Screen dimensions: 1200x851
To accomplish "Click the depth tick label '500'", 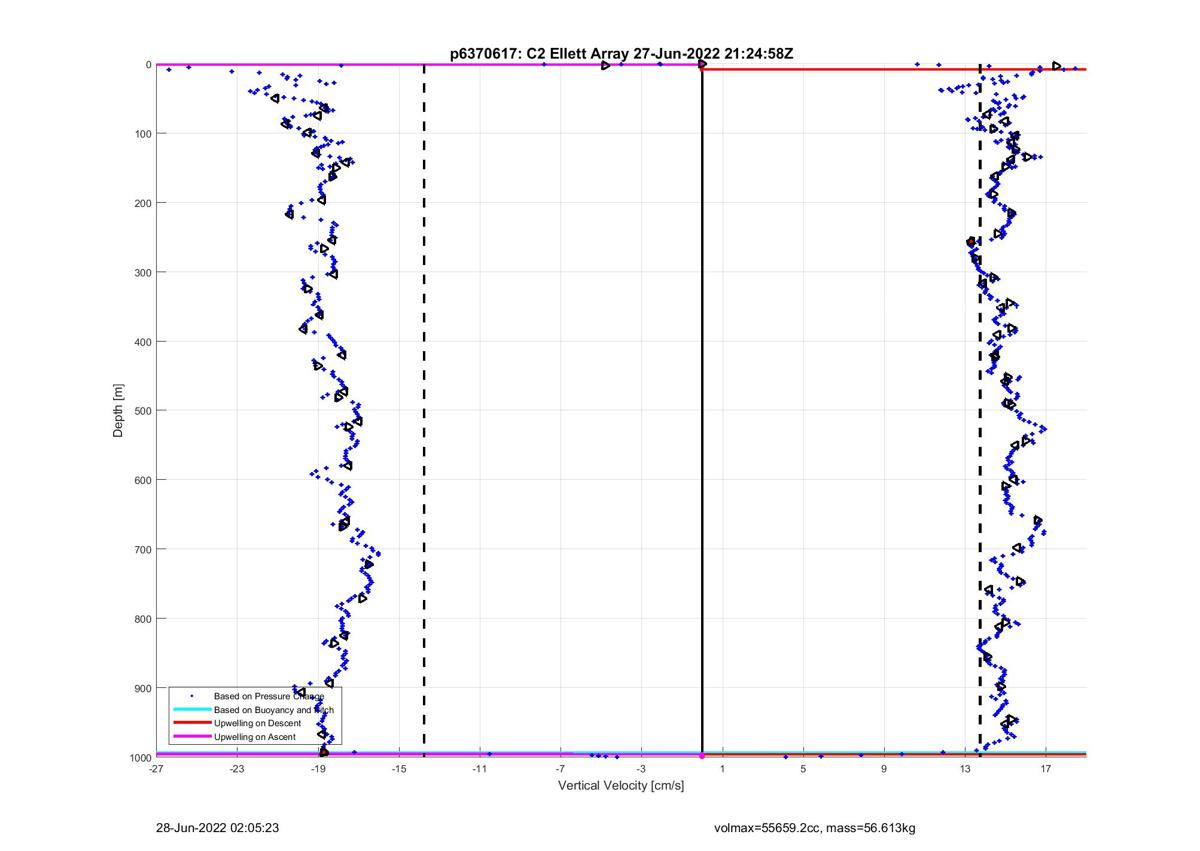I will pyautogui.click(x=141, y=411).
